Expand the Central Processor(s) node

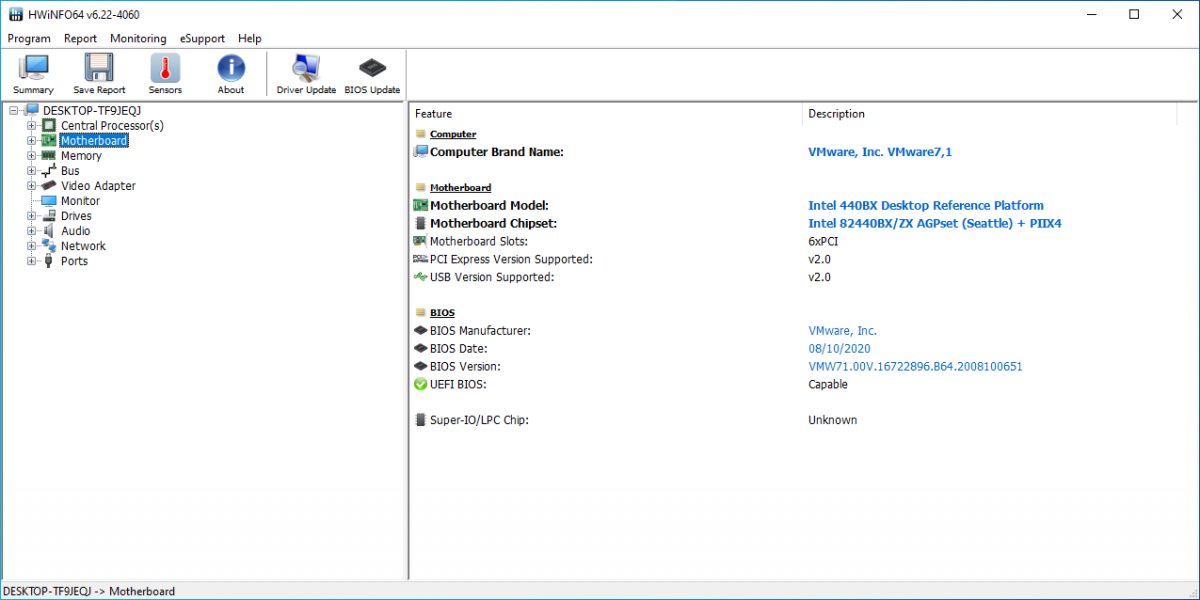32,126
